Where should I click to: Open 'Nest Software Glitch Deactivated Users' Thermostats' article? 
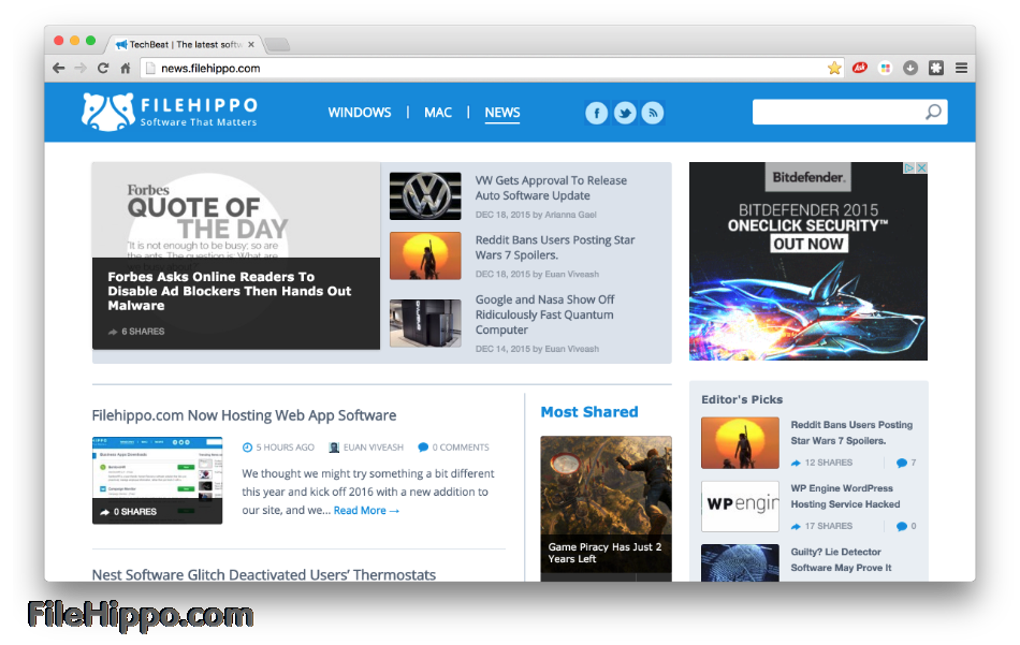click(x=263, y=574)
